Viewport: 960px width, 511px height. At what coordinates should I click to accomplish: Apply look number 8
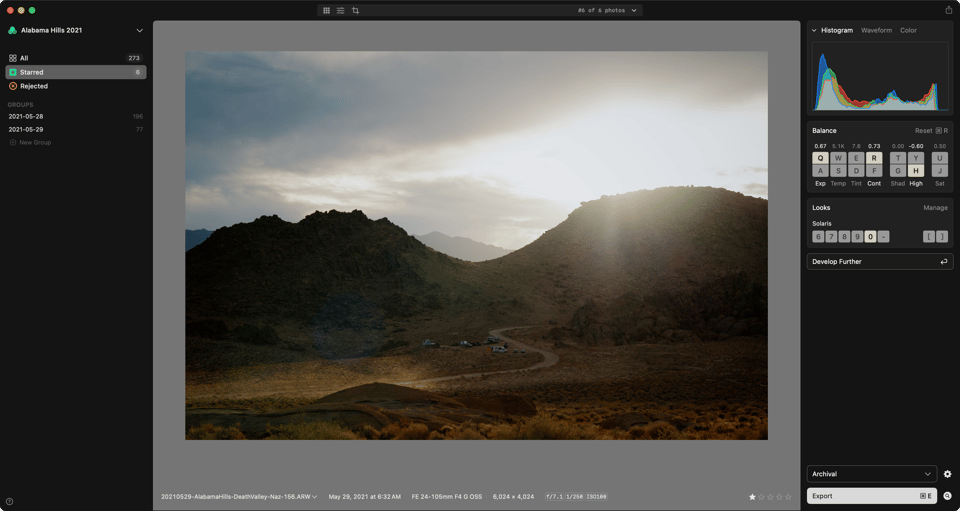pos(844,237)
